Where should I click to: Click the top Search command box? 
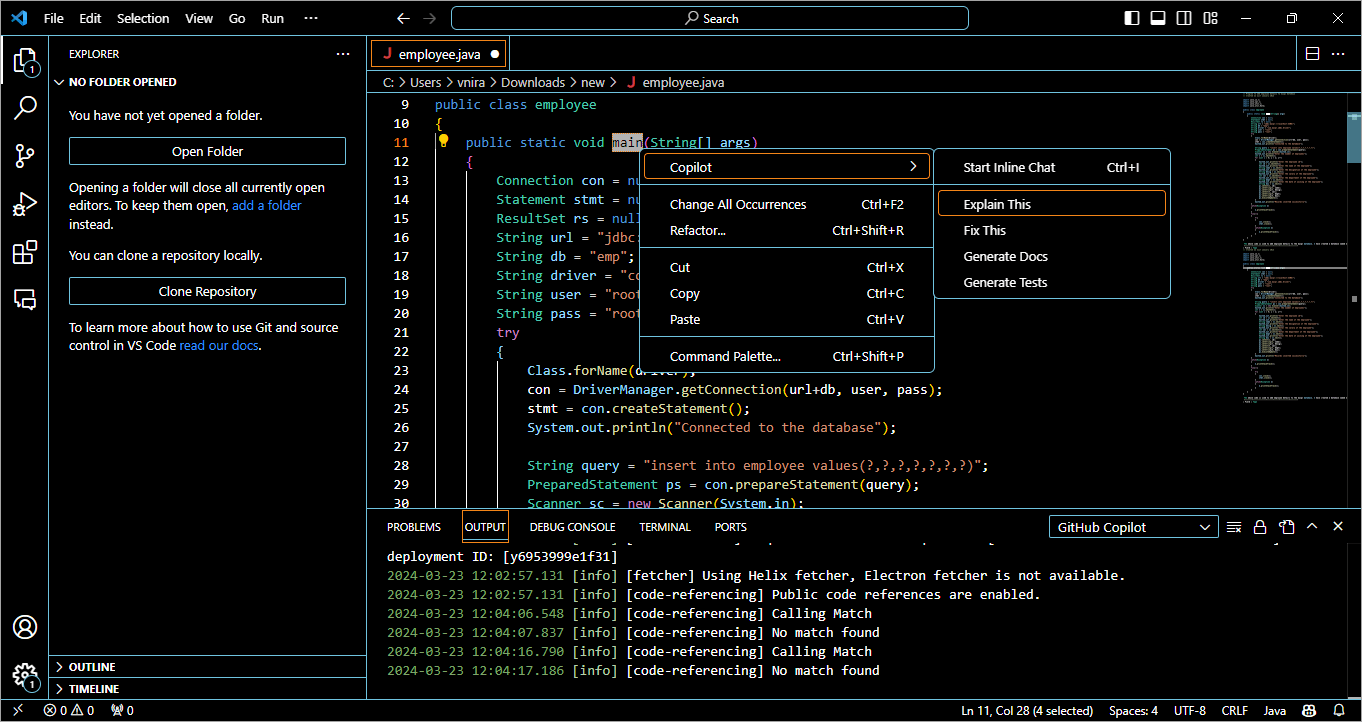pyautogui.click(x=710, y=18)
